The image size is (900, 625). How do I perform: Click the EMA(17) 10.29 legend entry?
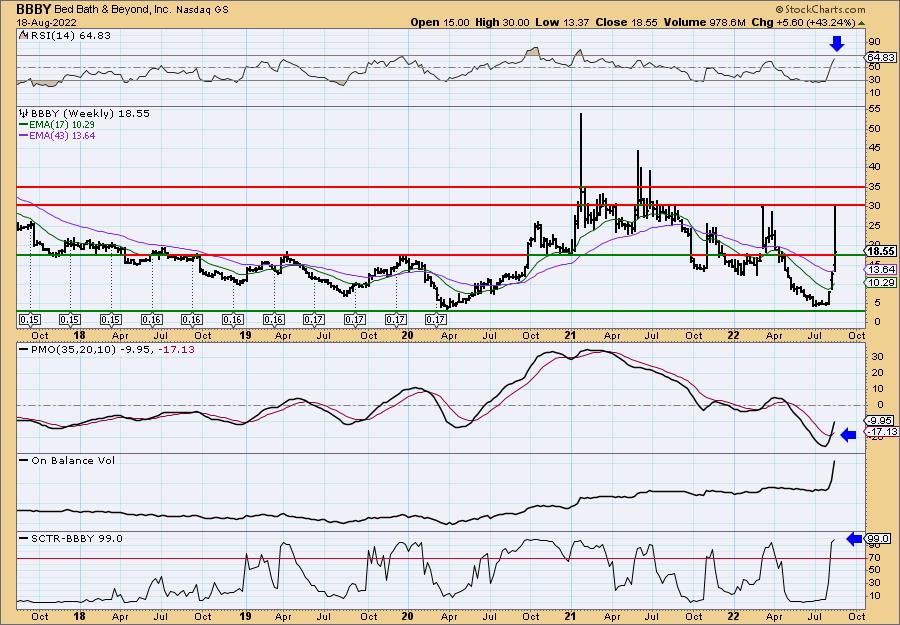(x=57, y=125)
